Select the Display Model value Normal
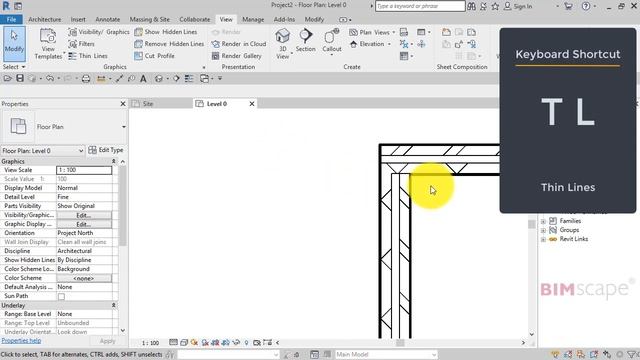Viewport: 640px width, 360px height. point(84,188)
